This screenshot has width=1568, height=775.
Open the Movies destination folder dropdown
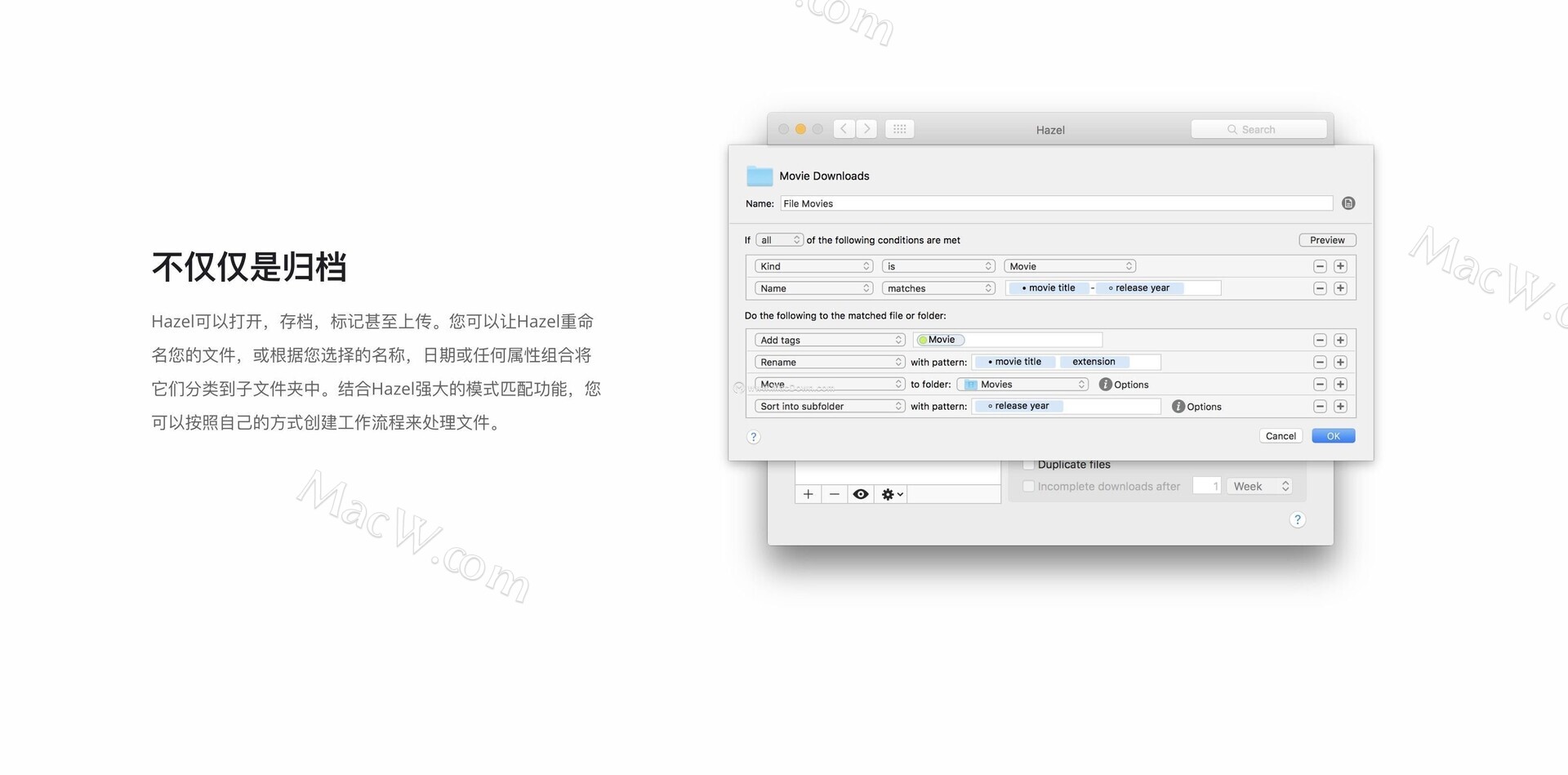pyautogui.click(x=1024, y=384)
